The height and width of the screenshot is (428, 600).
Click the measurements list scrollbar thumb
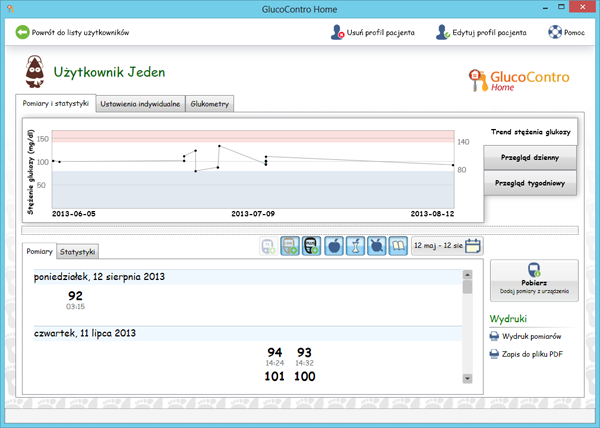coord(467,287)
